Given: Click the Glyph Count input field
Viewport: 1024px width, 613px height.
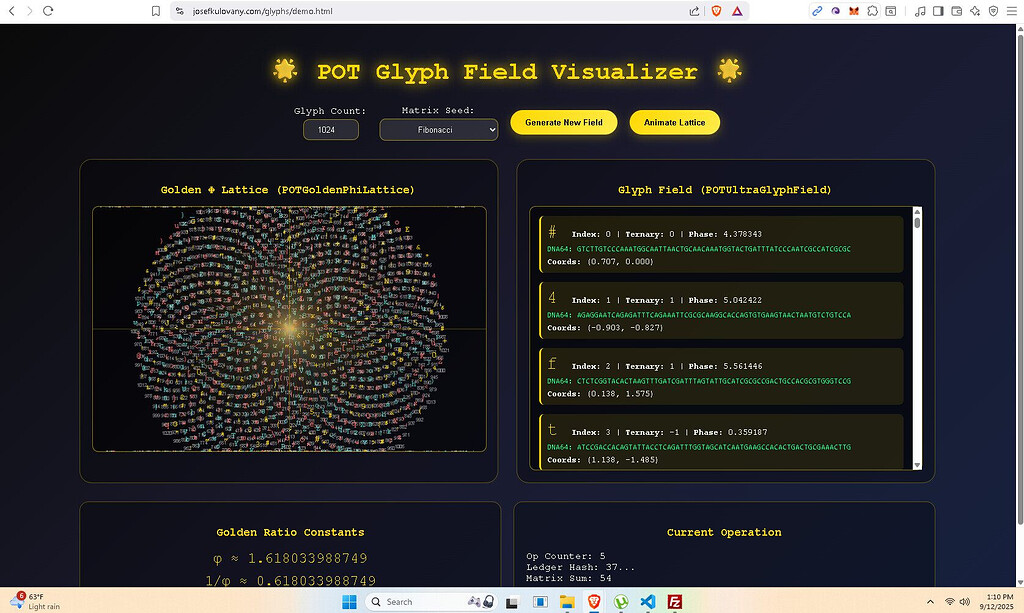Looking at the screenshot, I should coord(330,130).
